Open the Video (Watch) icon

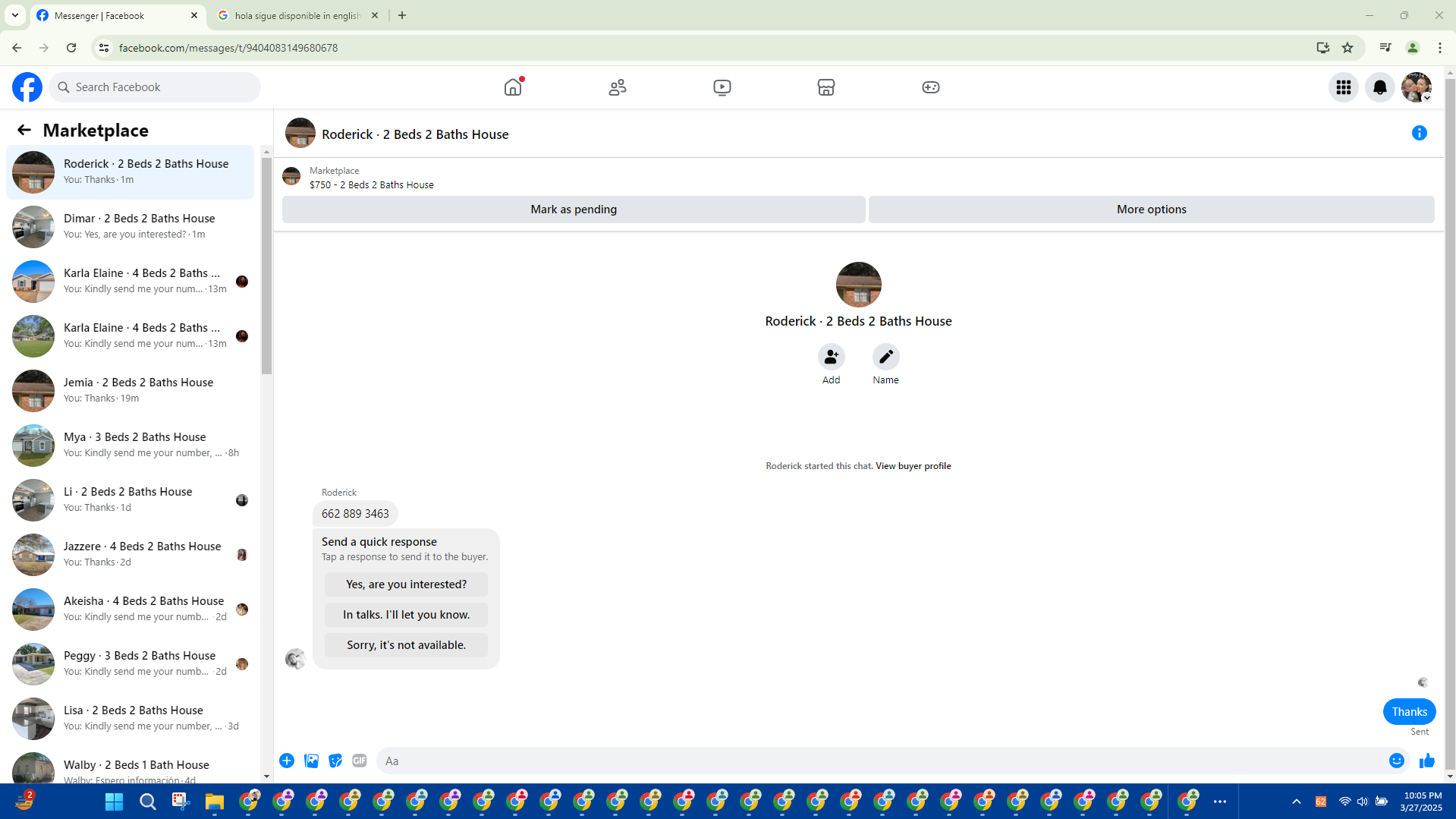point(722,87)
